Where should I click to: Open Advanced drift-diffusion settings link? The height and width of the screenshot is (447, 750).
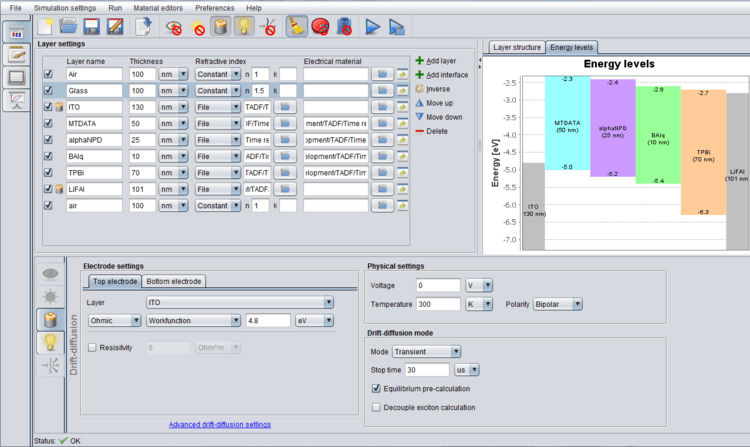(219, 424)
